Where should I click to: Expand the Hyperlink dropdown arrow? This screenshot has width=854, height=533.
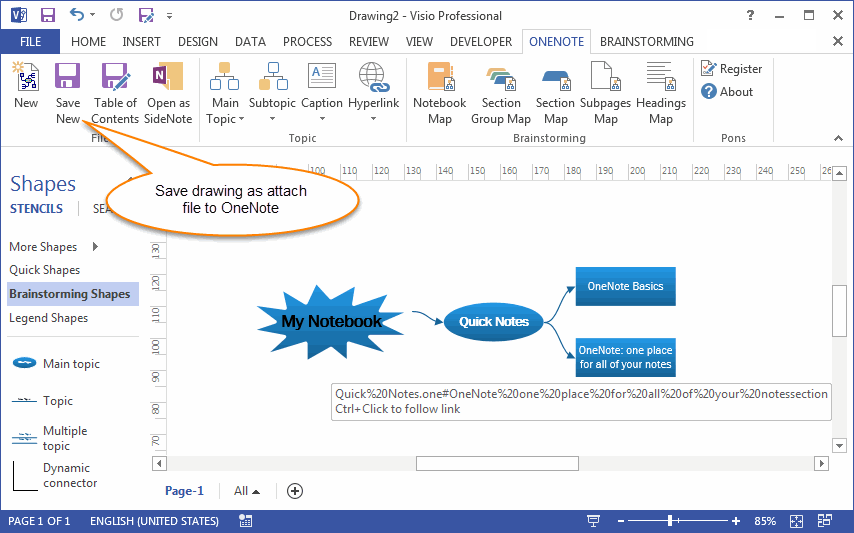pyautogui.click(x=374, y=119)
